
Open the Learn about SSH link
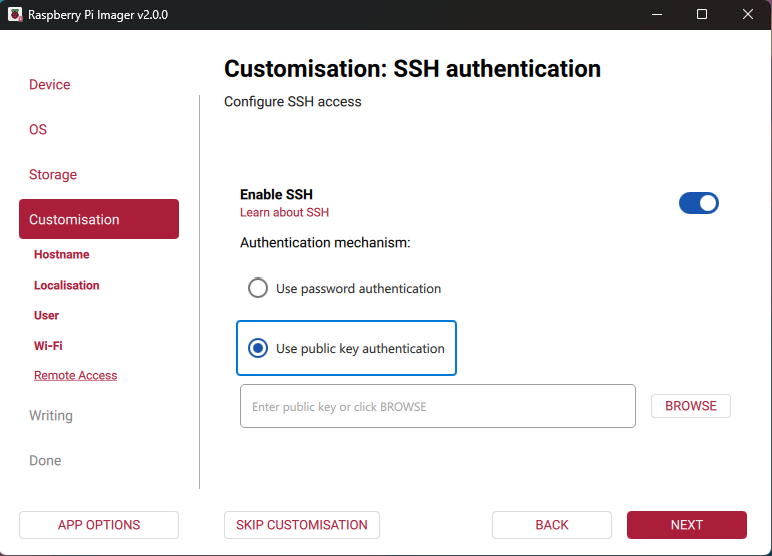(x=284, y=212)
